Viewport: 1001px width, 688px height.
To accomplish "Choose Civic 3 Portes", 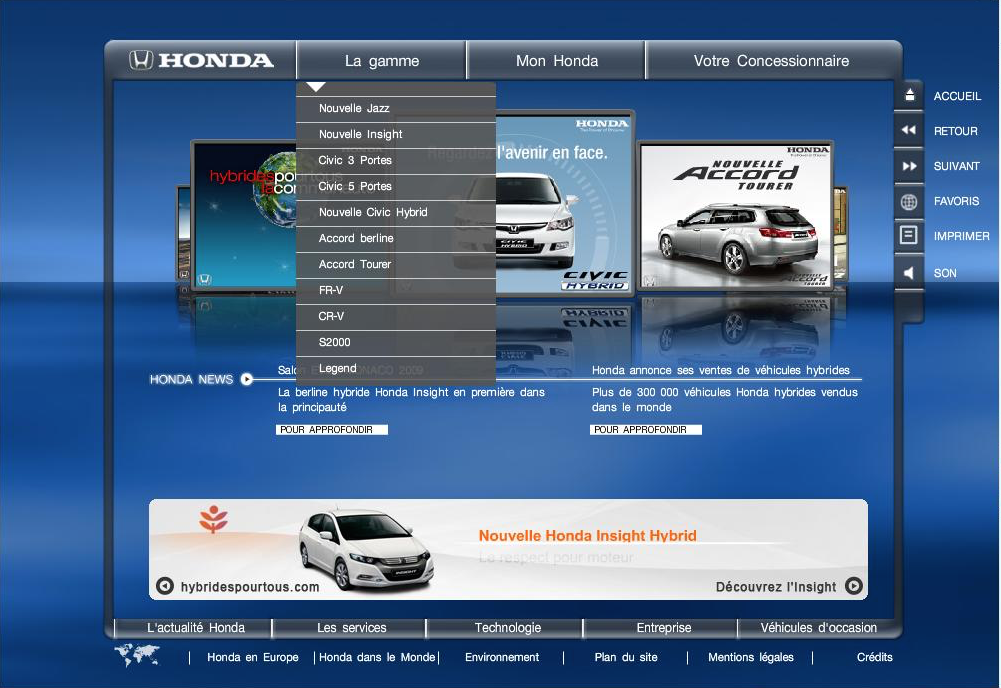I will (x=396, y=160).
